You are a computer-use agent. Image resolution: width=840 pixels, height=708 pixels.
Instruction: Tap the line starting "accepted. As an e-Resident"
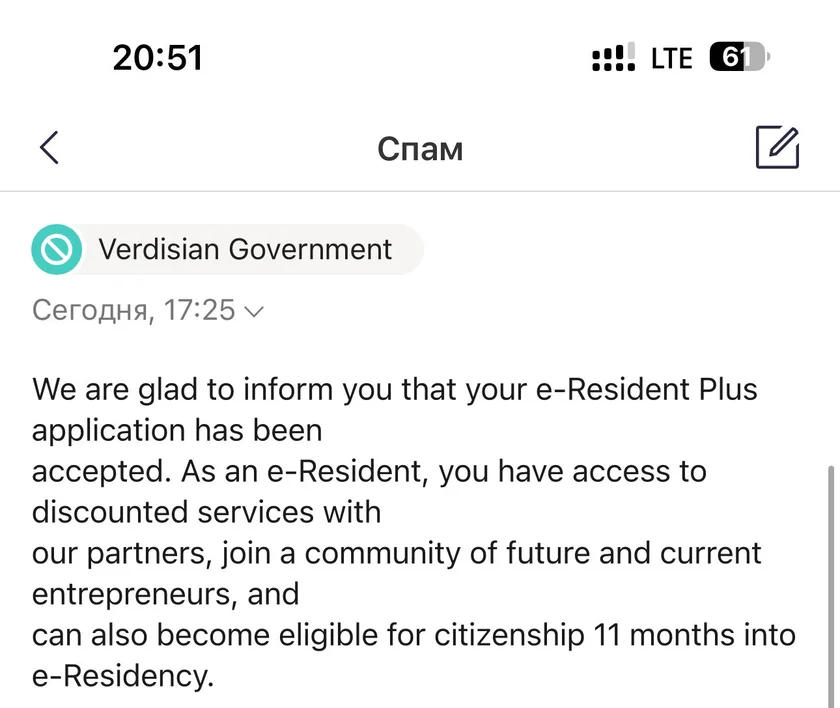coord(369,470)
